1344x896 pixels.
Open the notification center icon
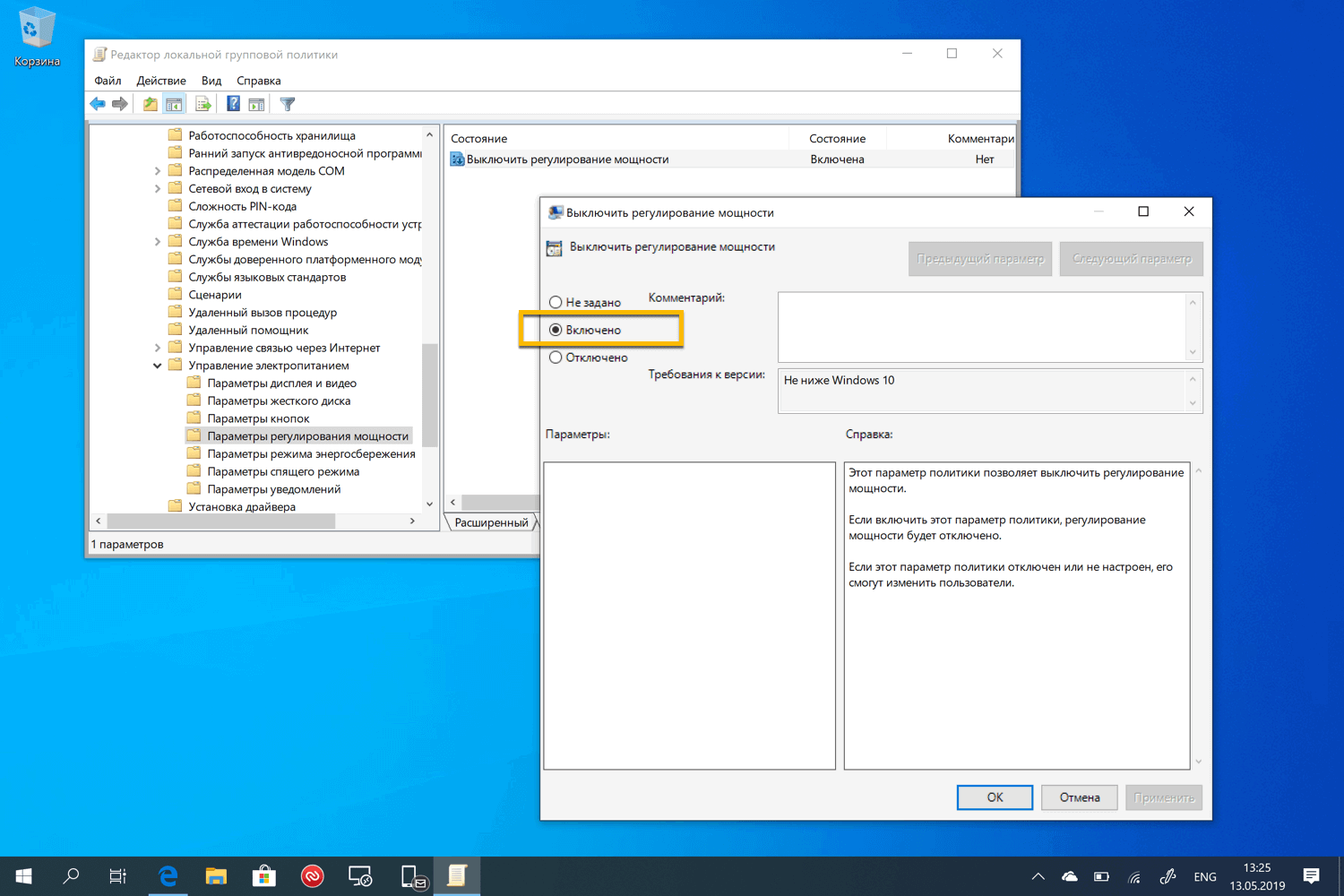click(1312, 876)
